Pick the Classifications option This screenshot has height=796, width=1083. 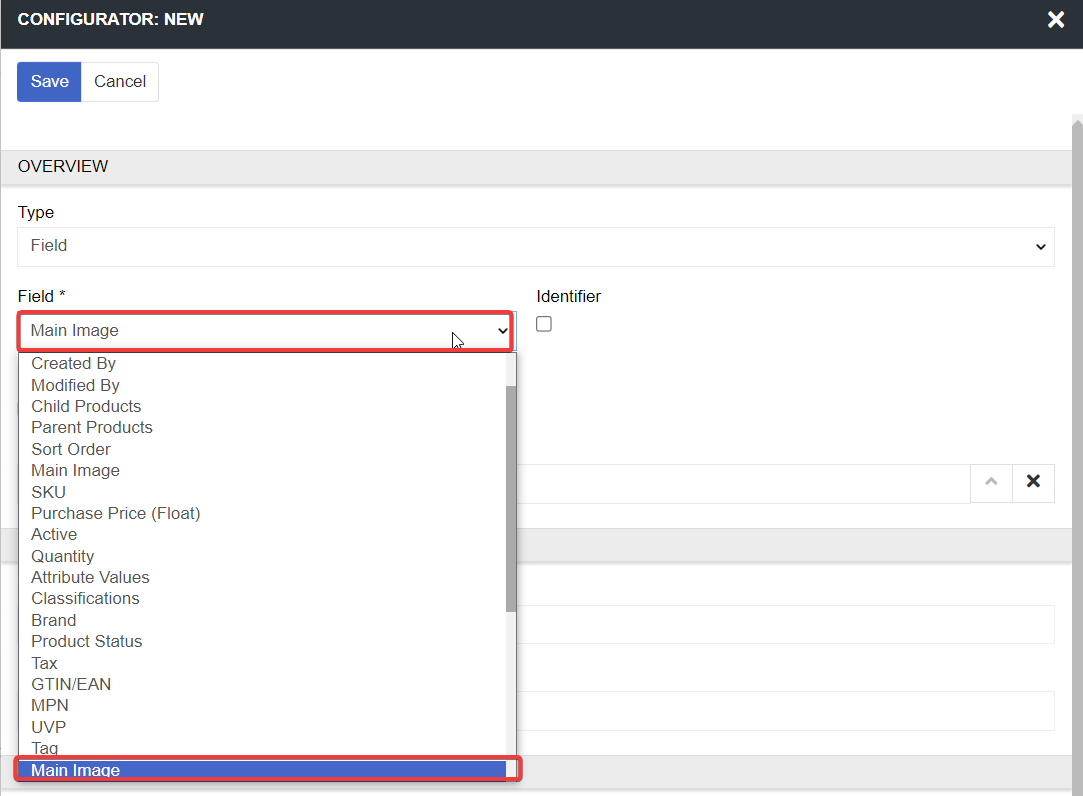coord(85,598)
